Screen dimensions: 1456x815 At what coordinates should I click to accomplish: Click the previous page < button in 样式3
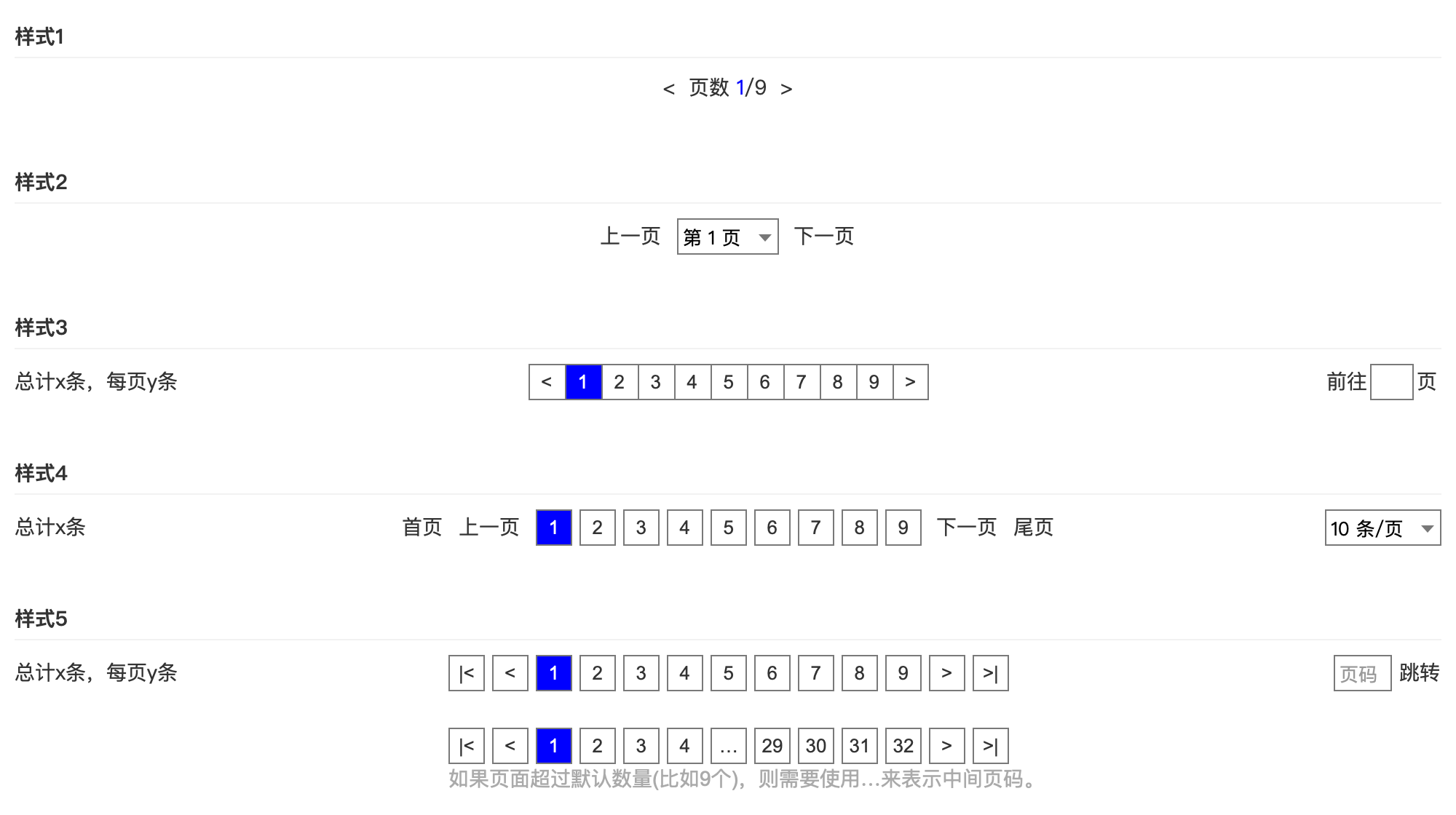pos(547,382)
